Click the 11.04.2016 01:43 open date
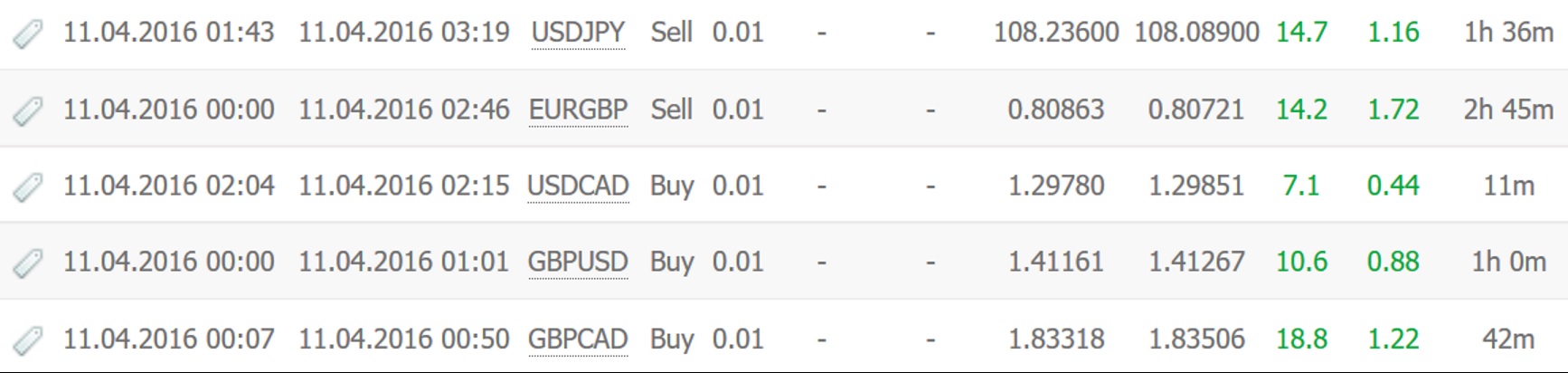The width and height of the screenshot is (1568, 373). pos(168,33)
